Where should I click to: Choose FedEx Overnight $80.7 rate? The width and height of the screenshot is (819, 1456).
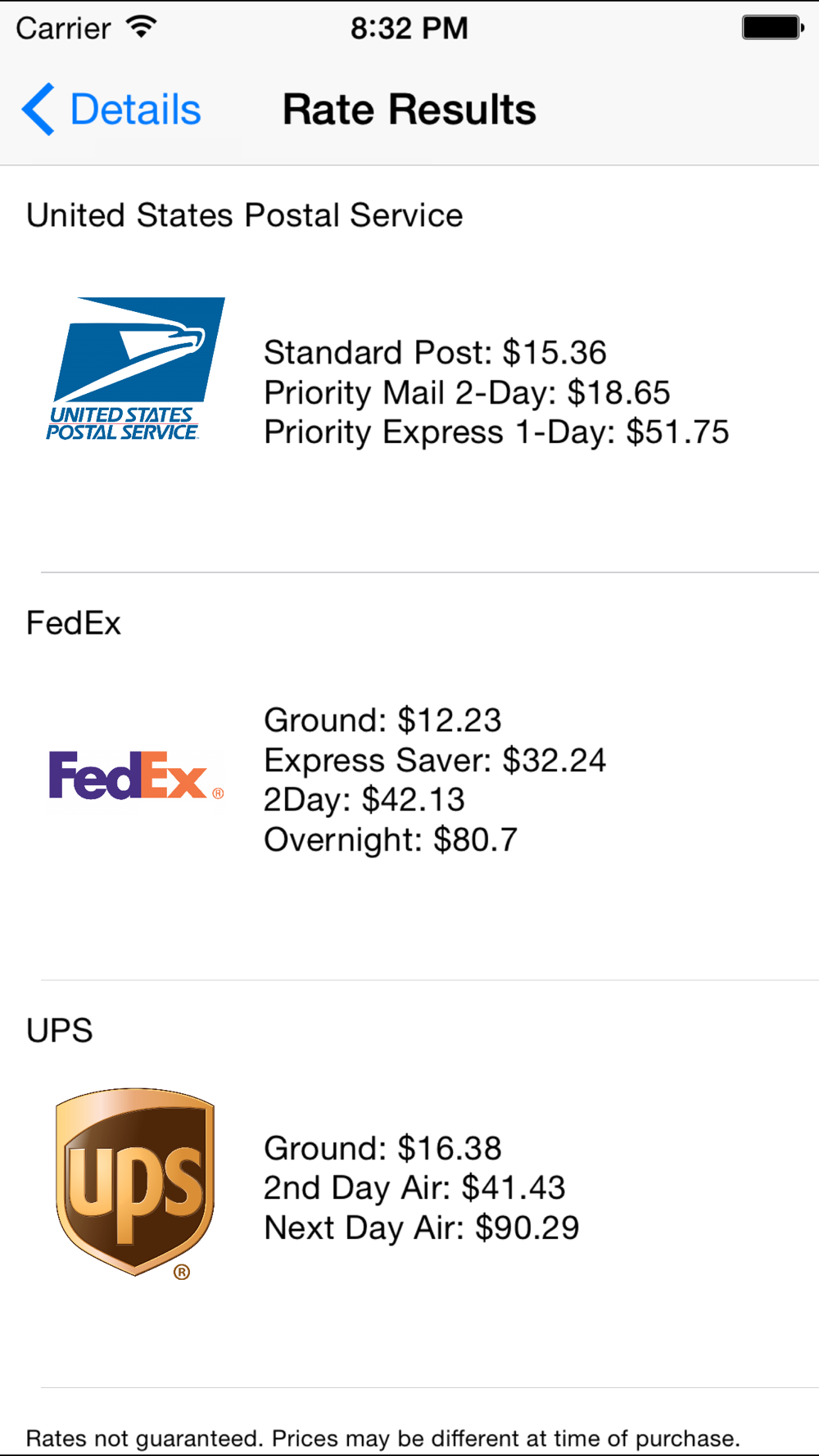[391, 840]
